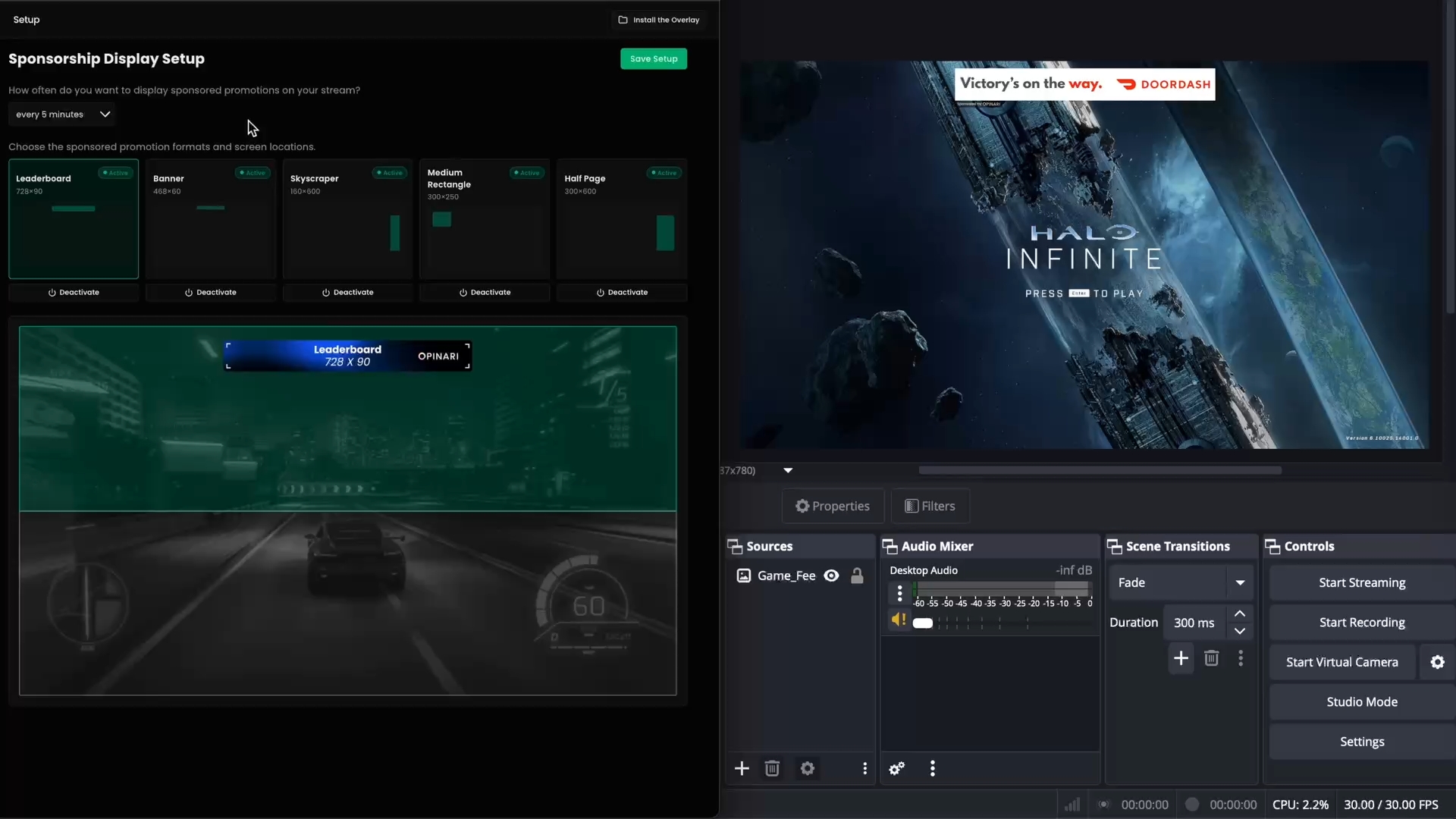Add a new source with the plus icon
Screen dimensions: 1456x819
(x=741, y=768)
